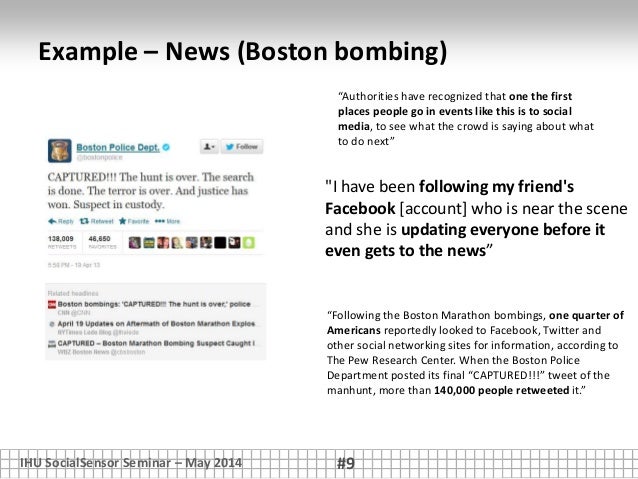Click the bold text '140,000 people retweeted'
Viewport: 638px width, 479px height.
click(501, 390)
